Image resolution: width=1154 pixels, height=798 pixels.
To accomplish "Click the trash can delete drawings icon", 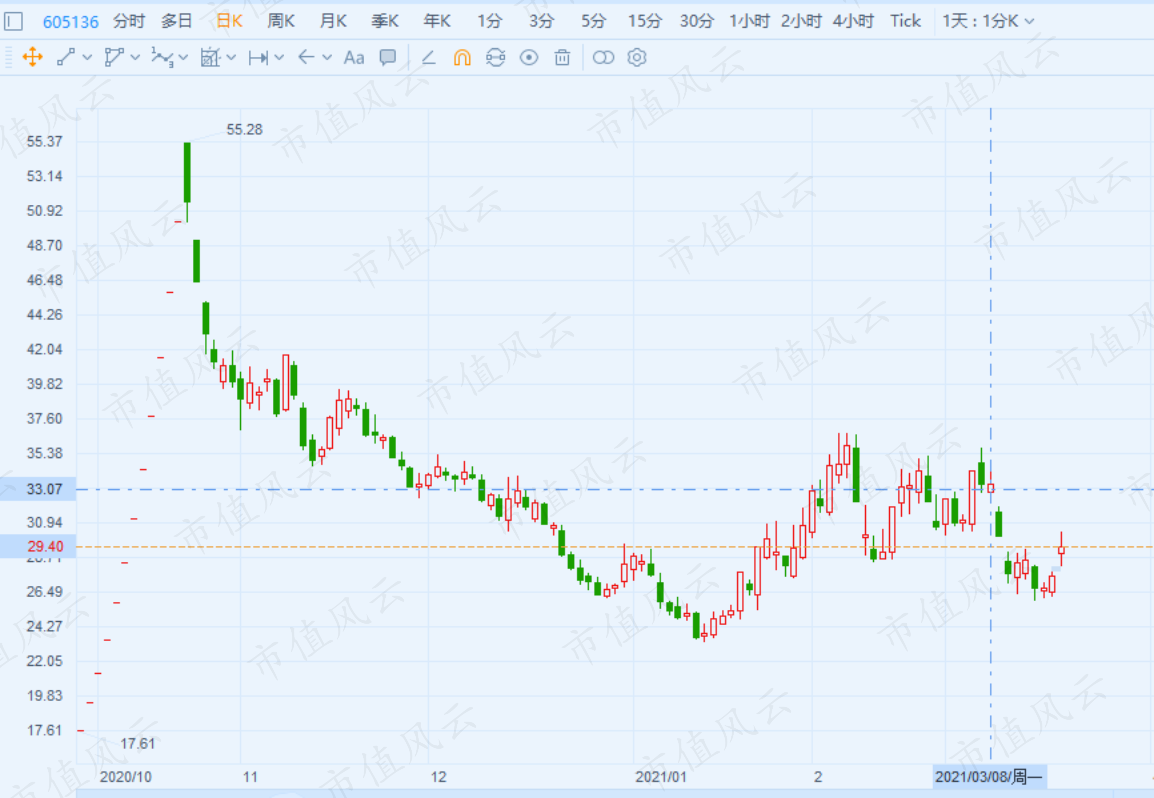I will [x=562, y=57].
